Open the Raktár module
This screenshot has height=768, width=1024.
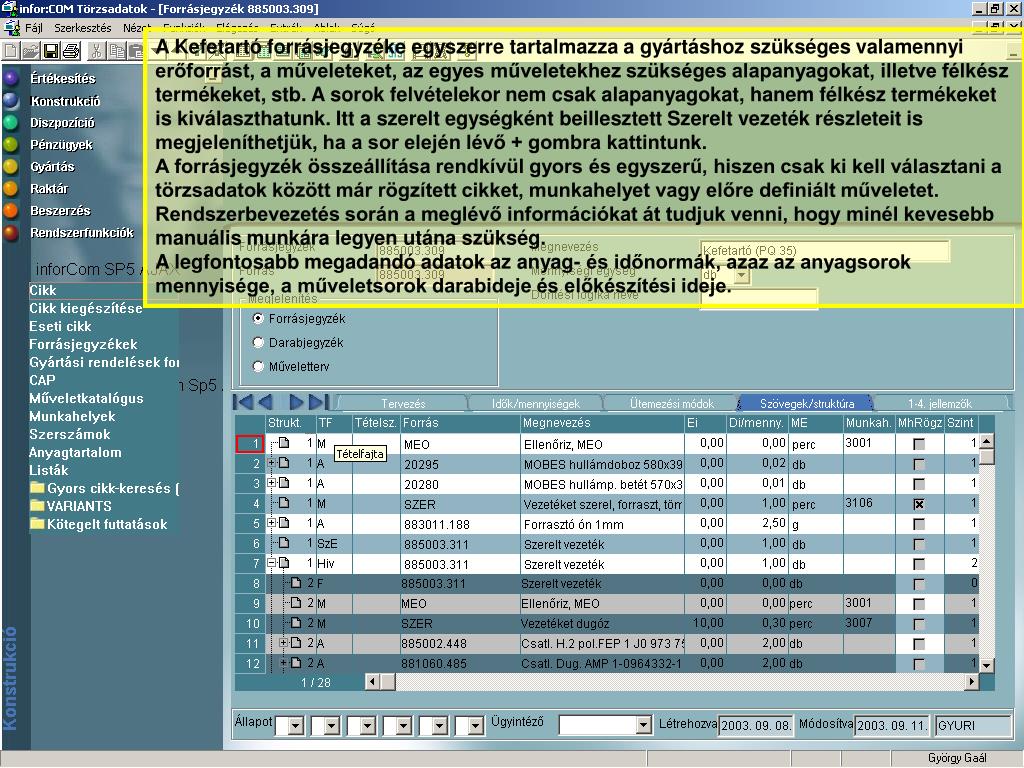coord(49,189)
